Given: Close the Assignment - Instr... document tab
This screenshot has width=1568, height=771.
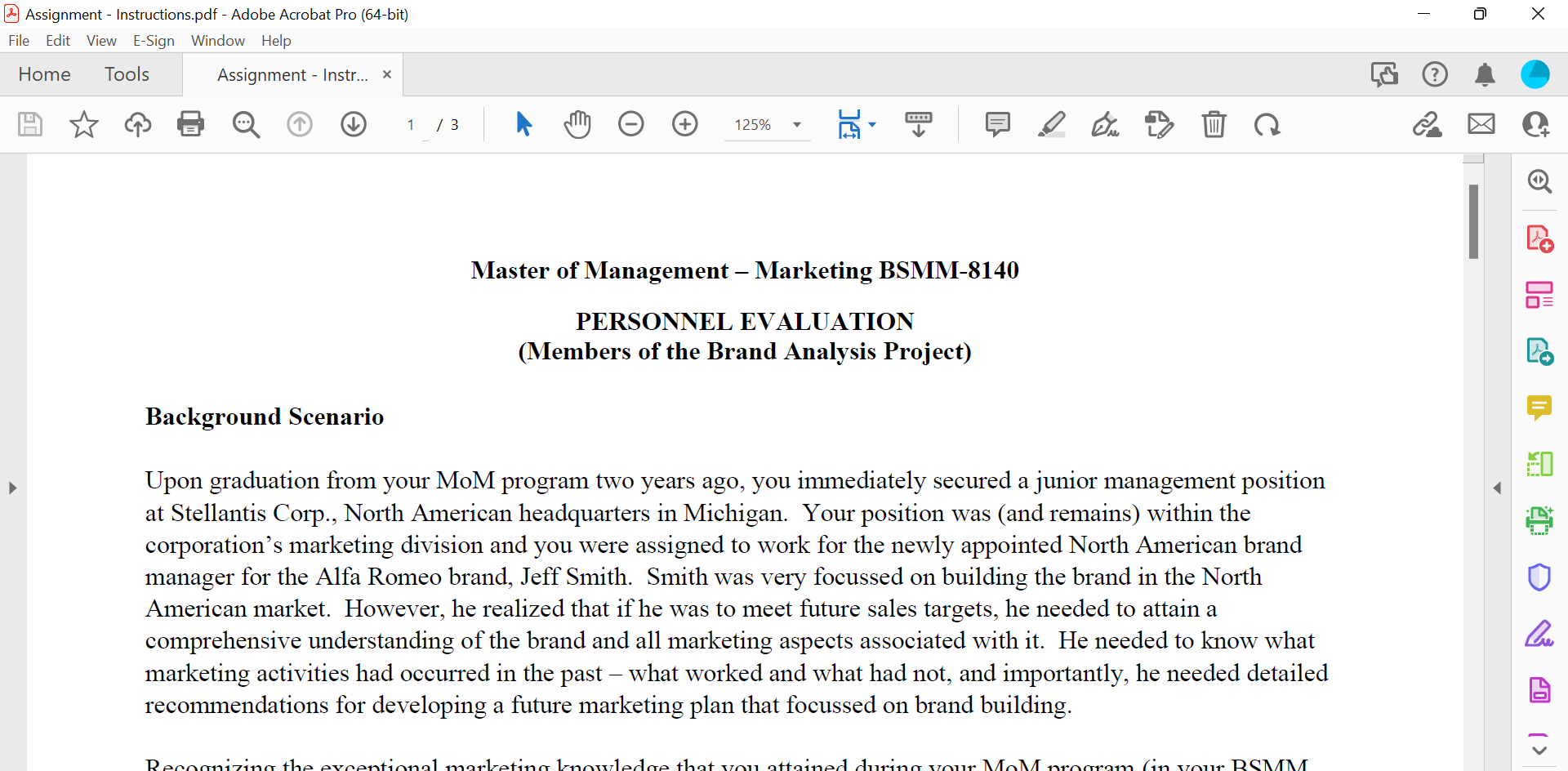Looking at the screenshot, I should 387,74.
